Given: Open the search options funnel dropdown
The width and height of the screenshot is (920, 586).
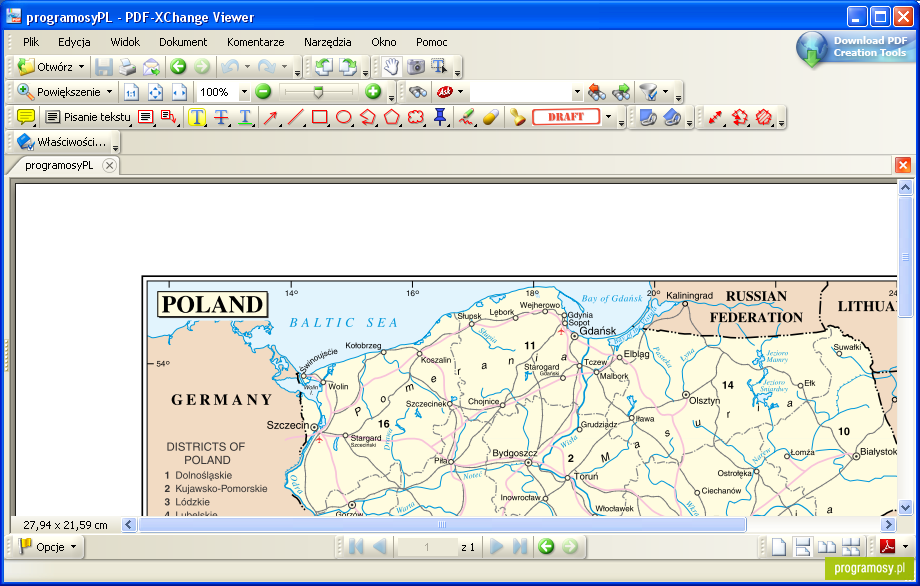Looking at the screenshot, I should tap(665, 92).
